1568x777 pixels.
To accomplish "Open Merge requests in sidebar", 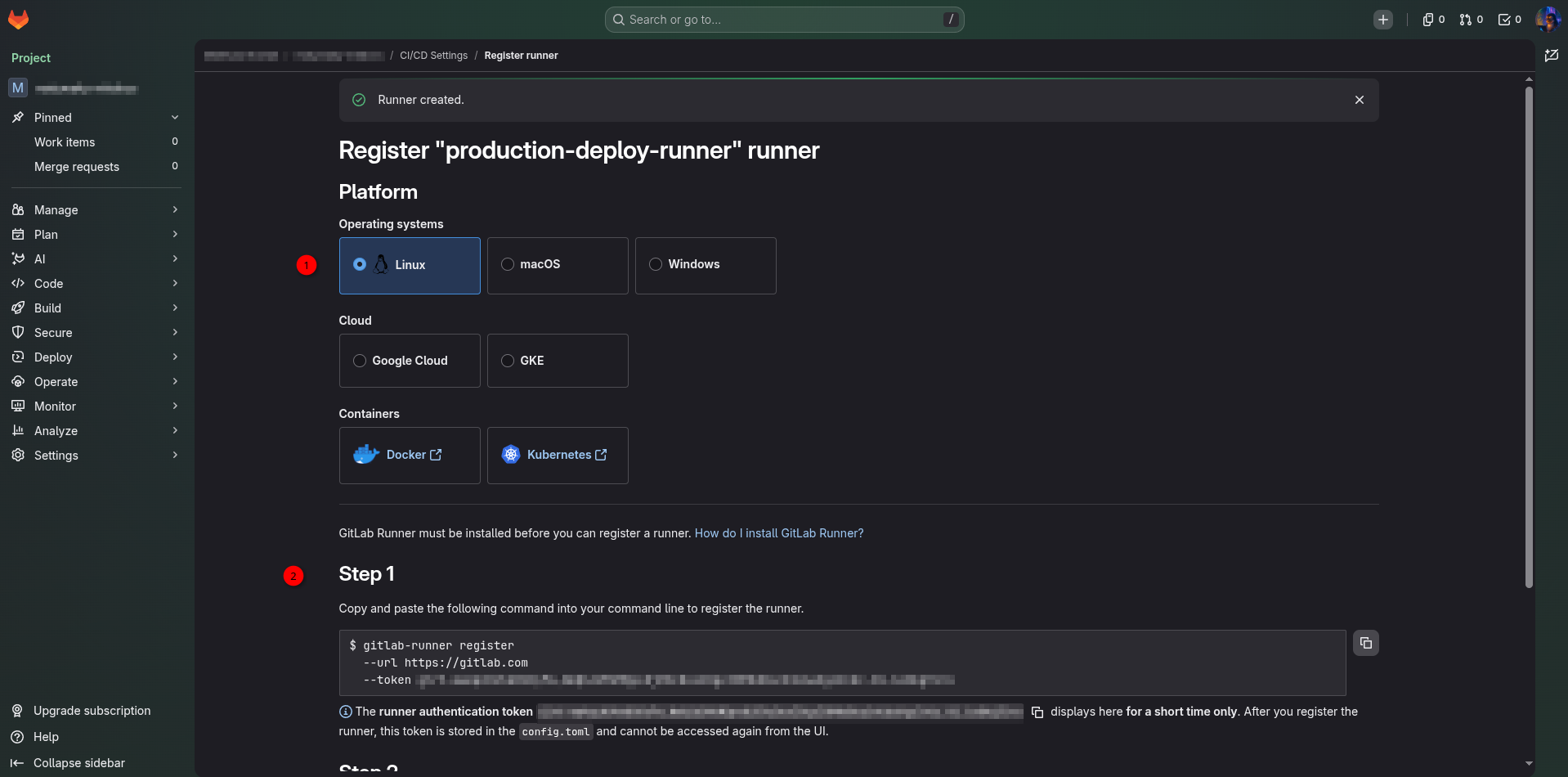I will (96, 167).
